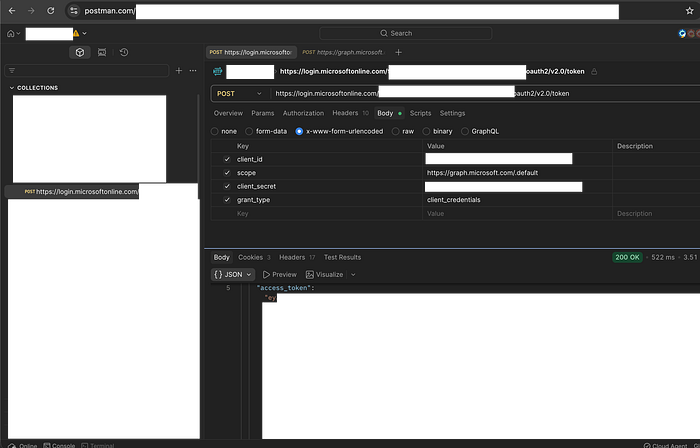The width and height of the screenshot is (700, 448).
Task: Switch to the graph.microsoft request tab
Action: pos(343,52)
